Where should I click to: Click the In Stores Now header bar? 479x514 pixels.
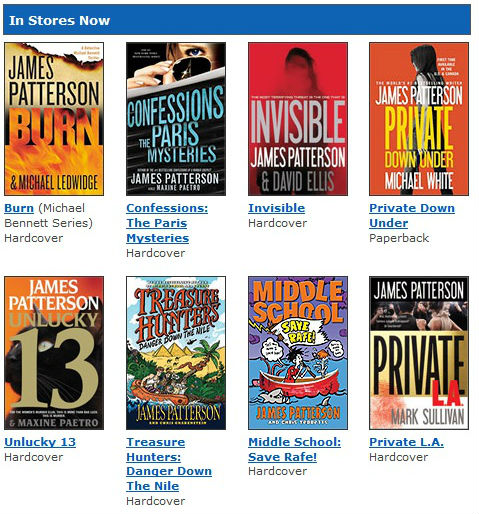point(237,20)
